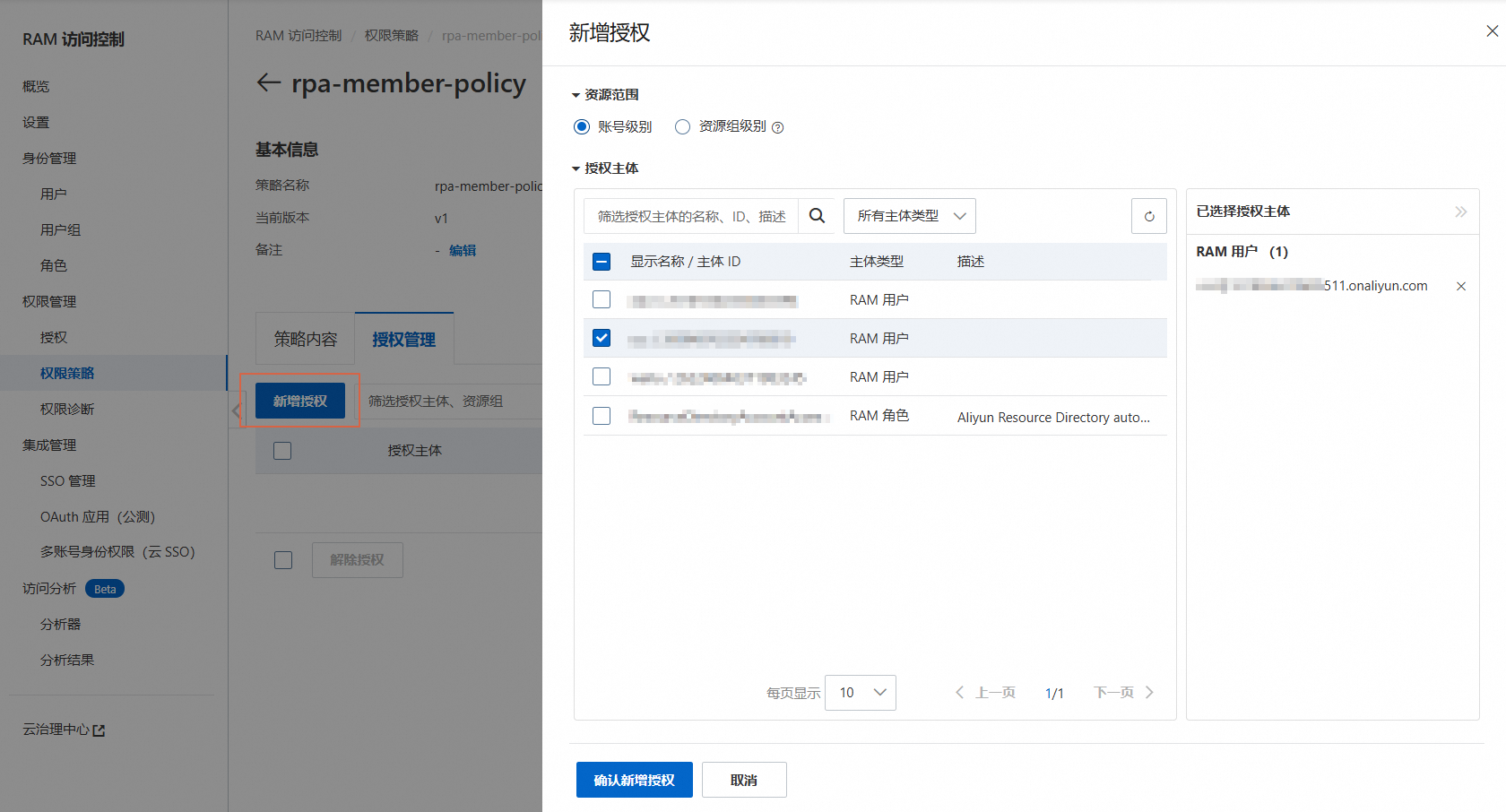Remove the selected onaliyun.com RAM user
The height and width of the screenshot is (812, 1506).
[x=1461, y=287]
